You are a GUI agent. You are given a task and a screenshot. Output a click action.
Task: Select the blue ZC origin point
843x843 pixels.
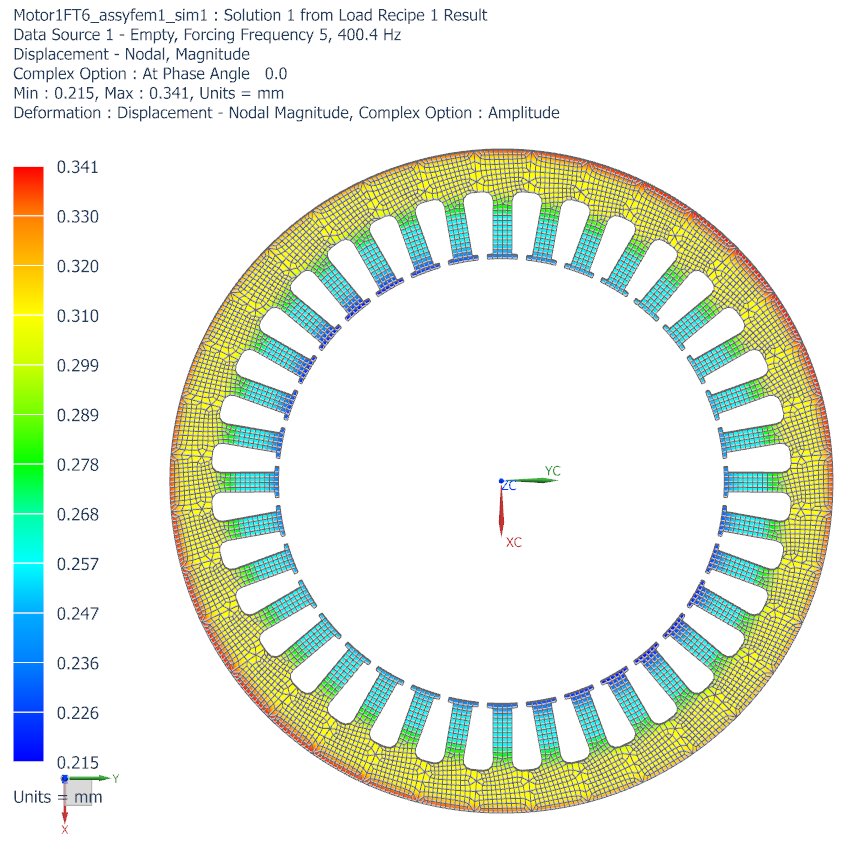point(501,482)
